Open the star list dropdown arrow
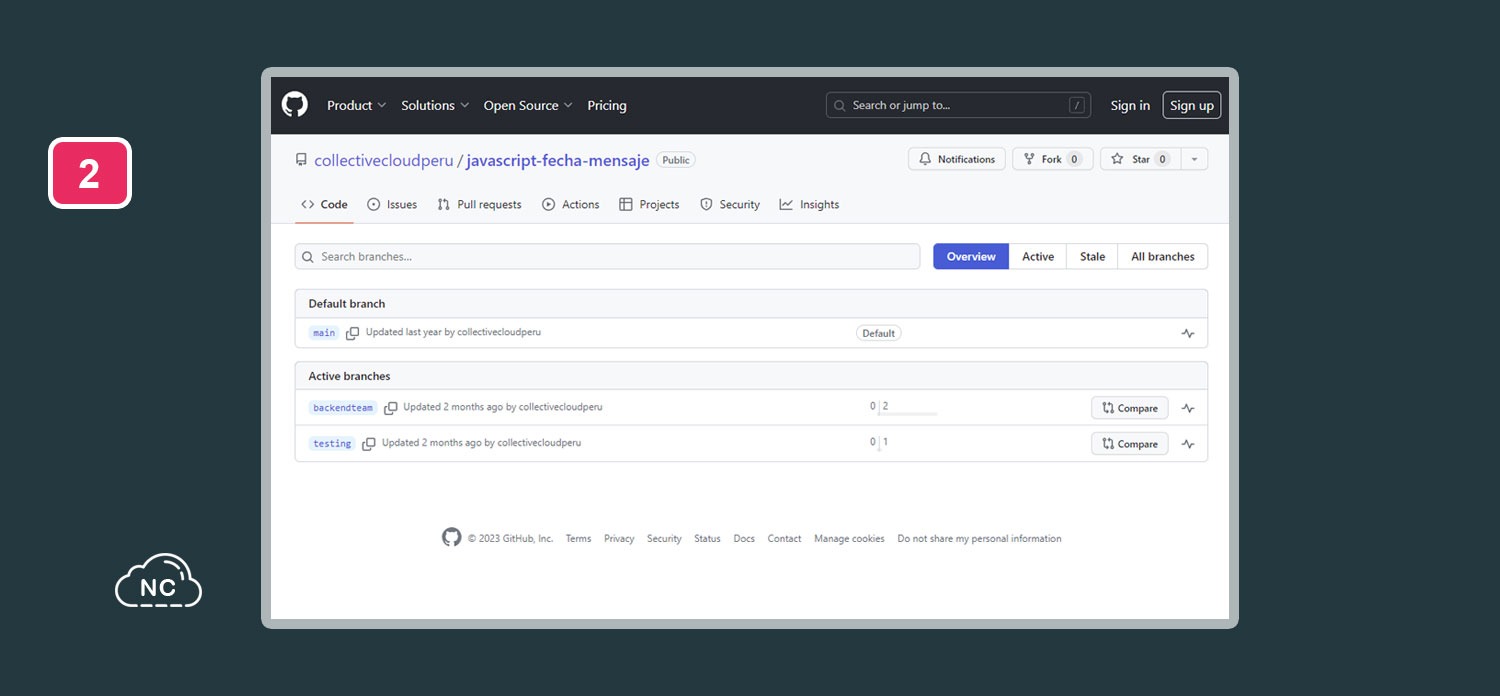Viewport: 1500px width, 696px height. pos(1194,159)
